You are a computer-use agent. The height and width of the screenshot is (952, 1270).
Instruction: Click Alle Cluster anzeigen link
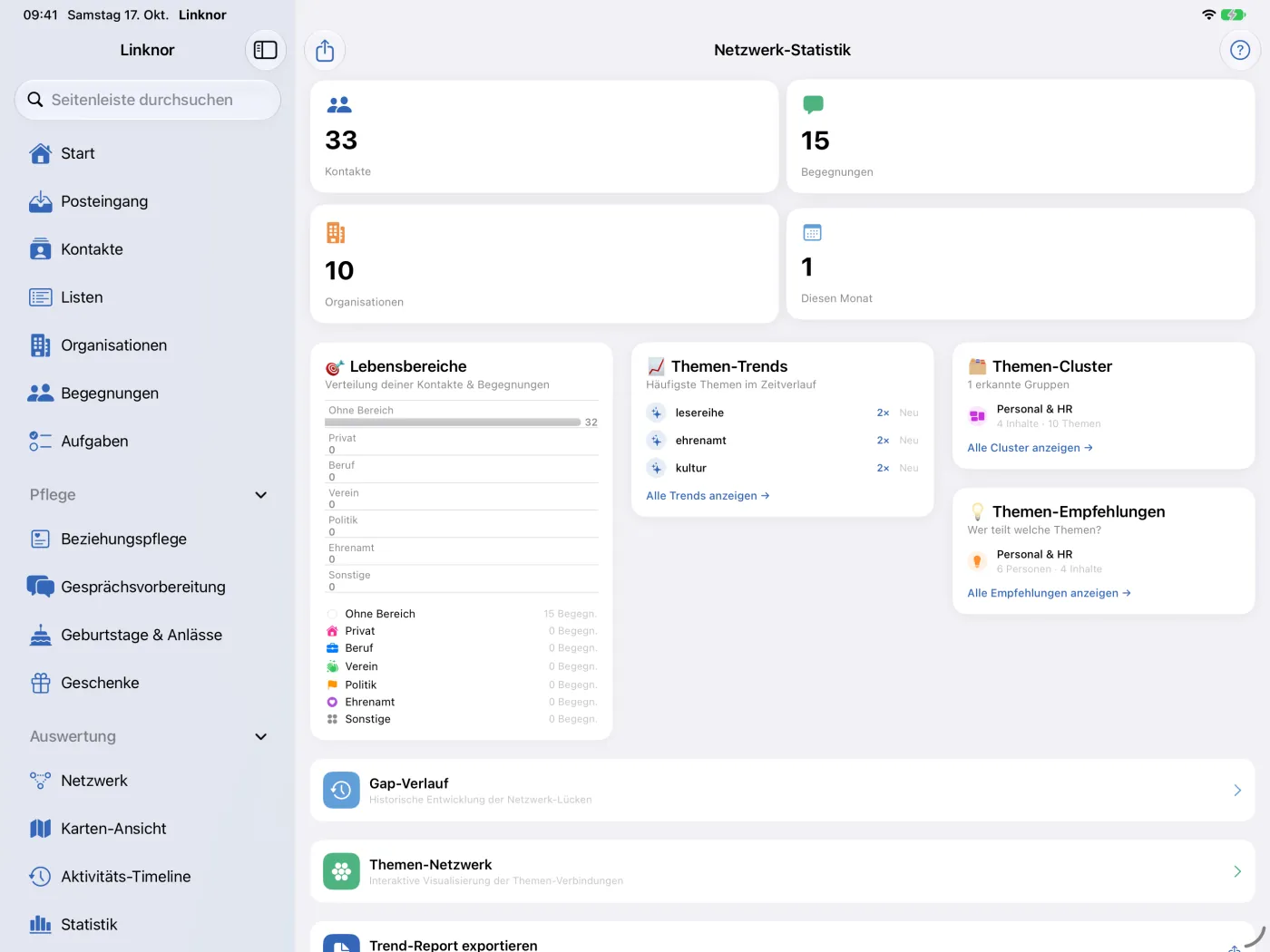(x=1030, y=448)
